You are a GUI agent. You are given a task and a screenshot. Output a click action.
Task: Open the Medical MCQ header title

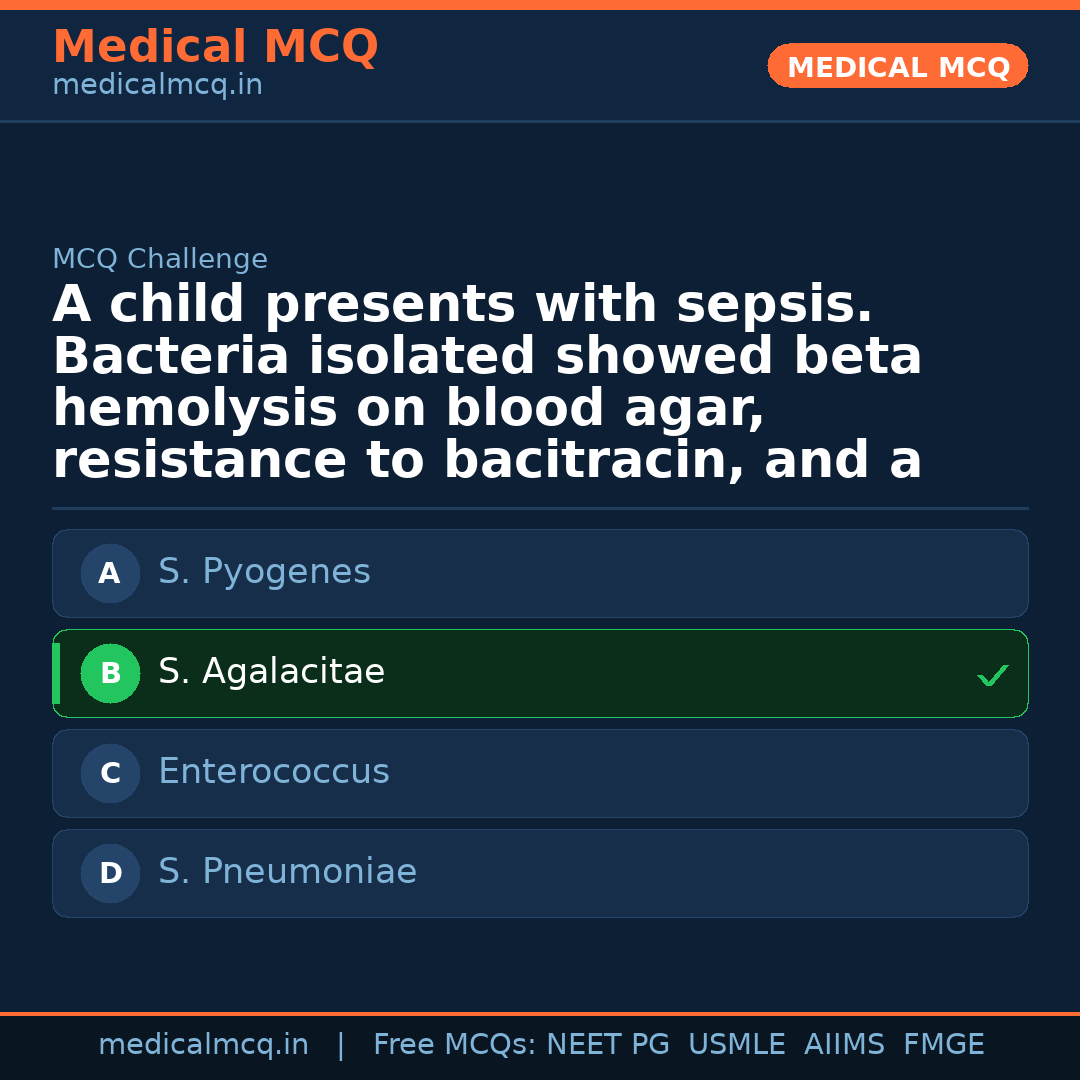coord(215,47)
